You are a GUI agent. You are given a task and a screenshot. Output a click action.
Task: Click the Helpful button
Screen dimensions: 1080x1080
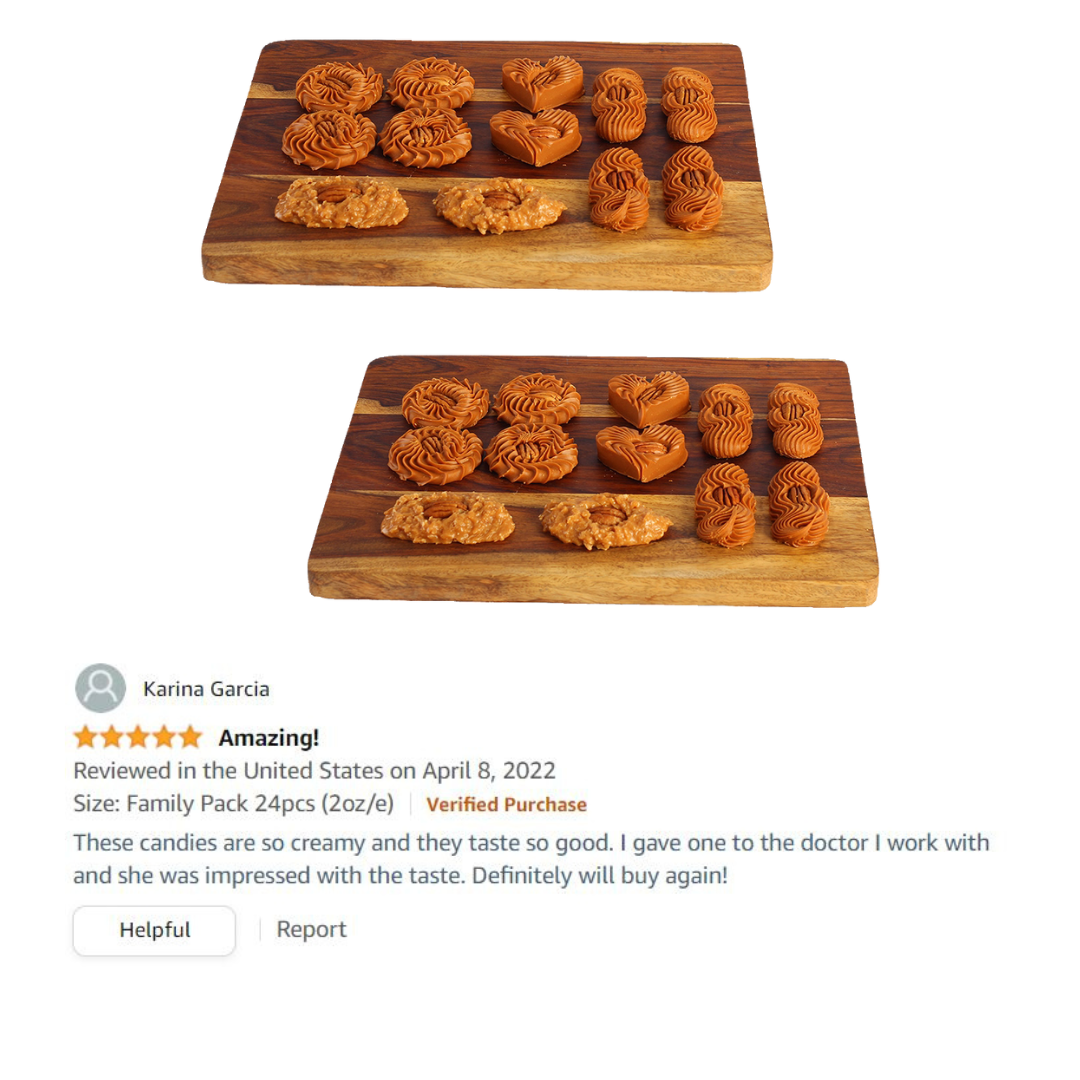click(154, 930)
